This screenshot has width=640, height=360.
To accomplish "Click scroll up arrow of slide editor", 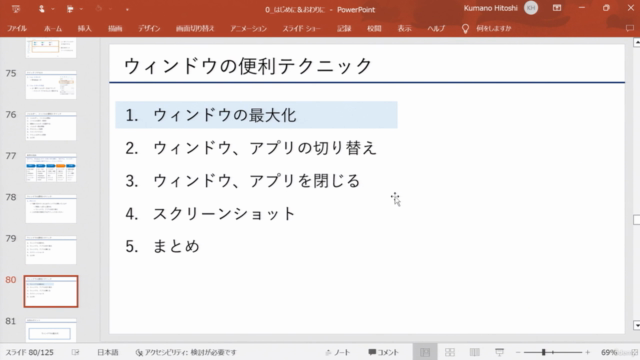I will click(636, 42).
